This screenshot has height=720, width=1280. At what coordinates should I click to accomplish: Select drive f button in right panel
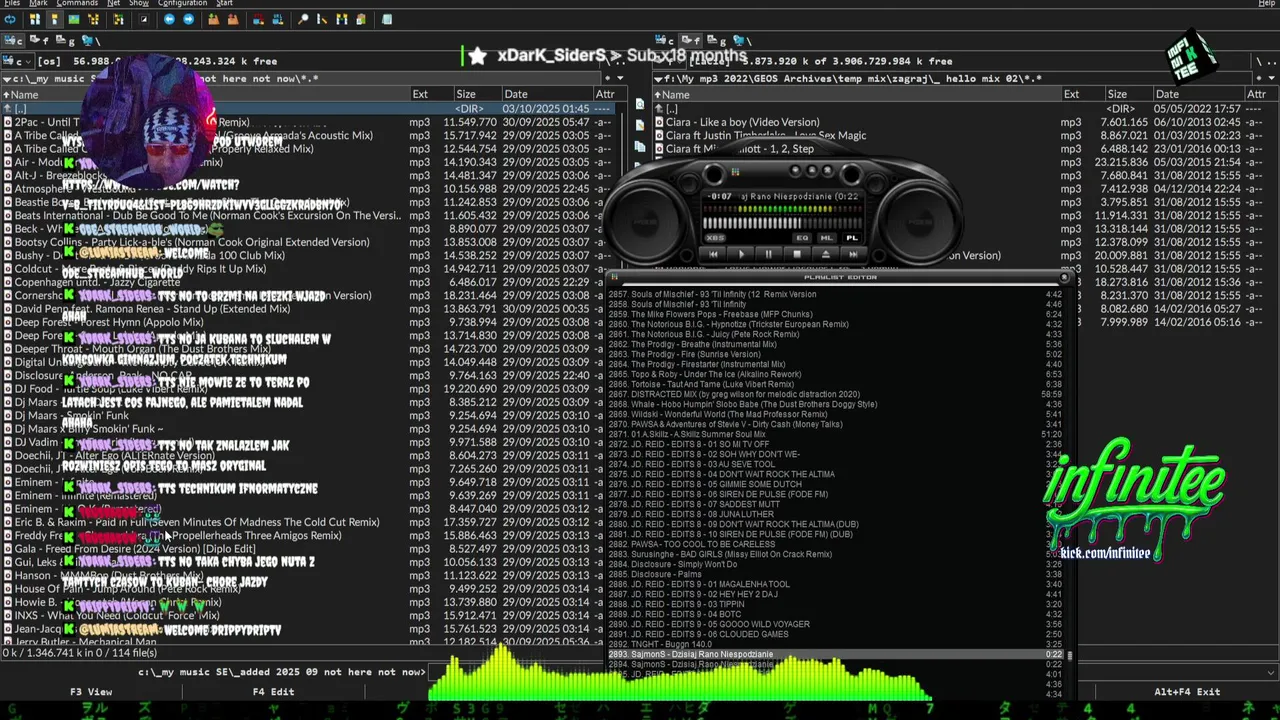pos(690,41)
